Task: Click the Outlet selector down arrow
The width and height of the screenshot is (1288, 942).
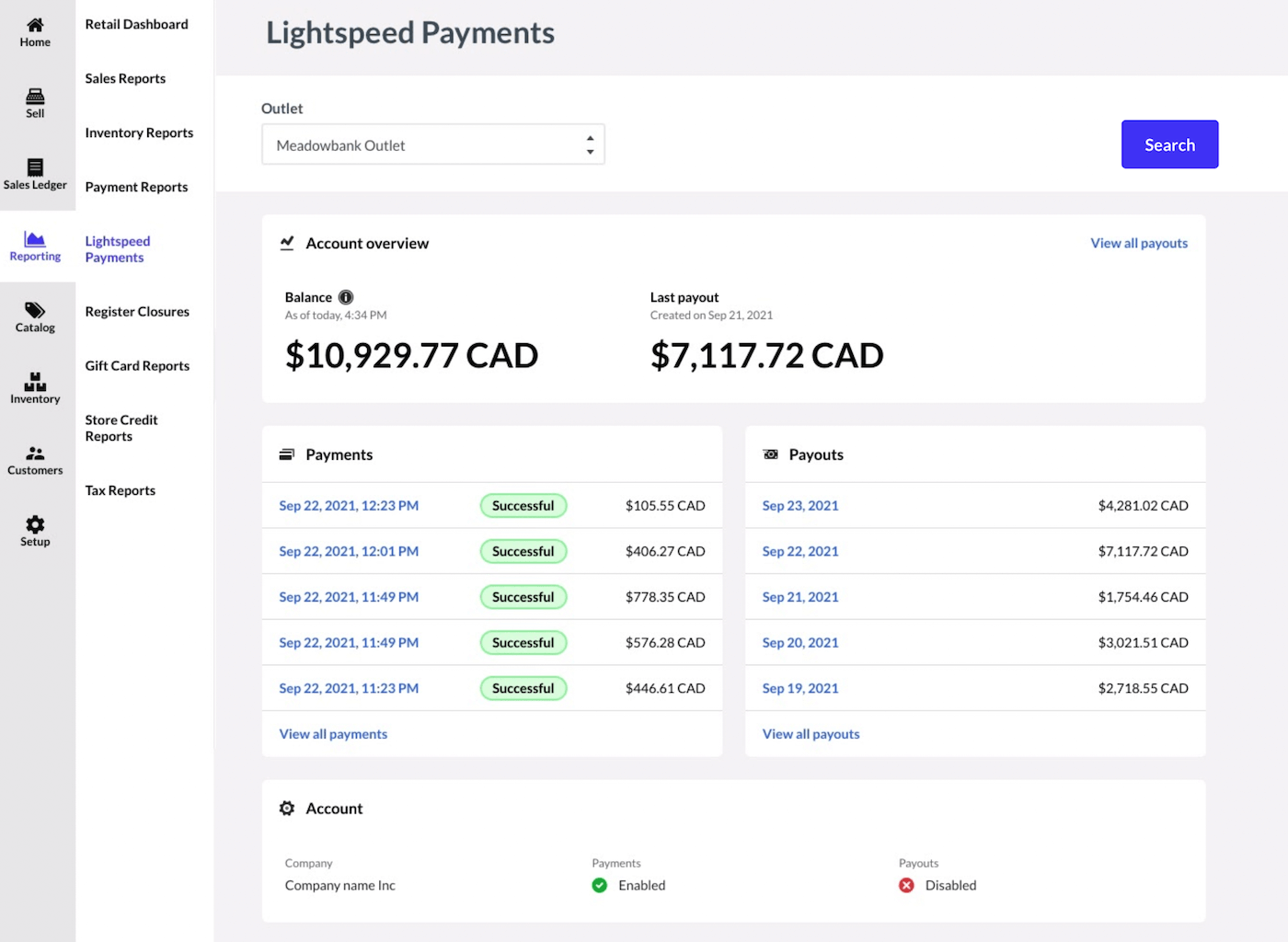Action: (590, 150)
